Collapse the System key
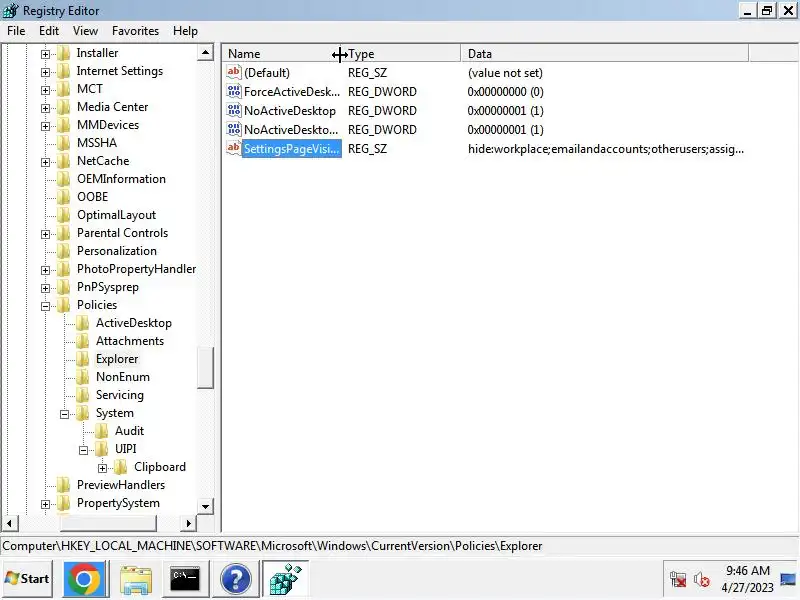800x600 pixels. (64, 414)
